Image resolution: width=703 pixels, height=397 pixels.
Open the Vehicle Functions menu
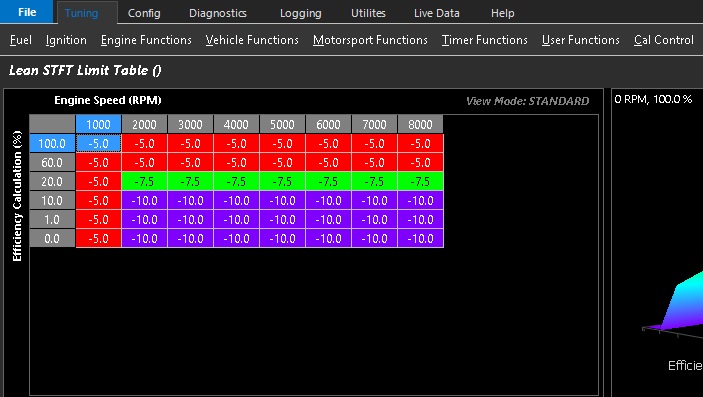(252, 40)
